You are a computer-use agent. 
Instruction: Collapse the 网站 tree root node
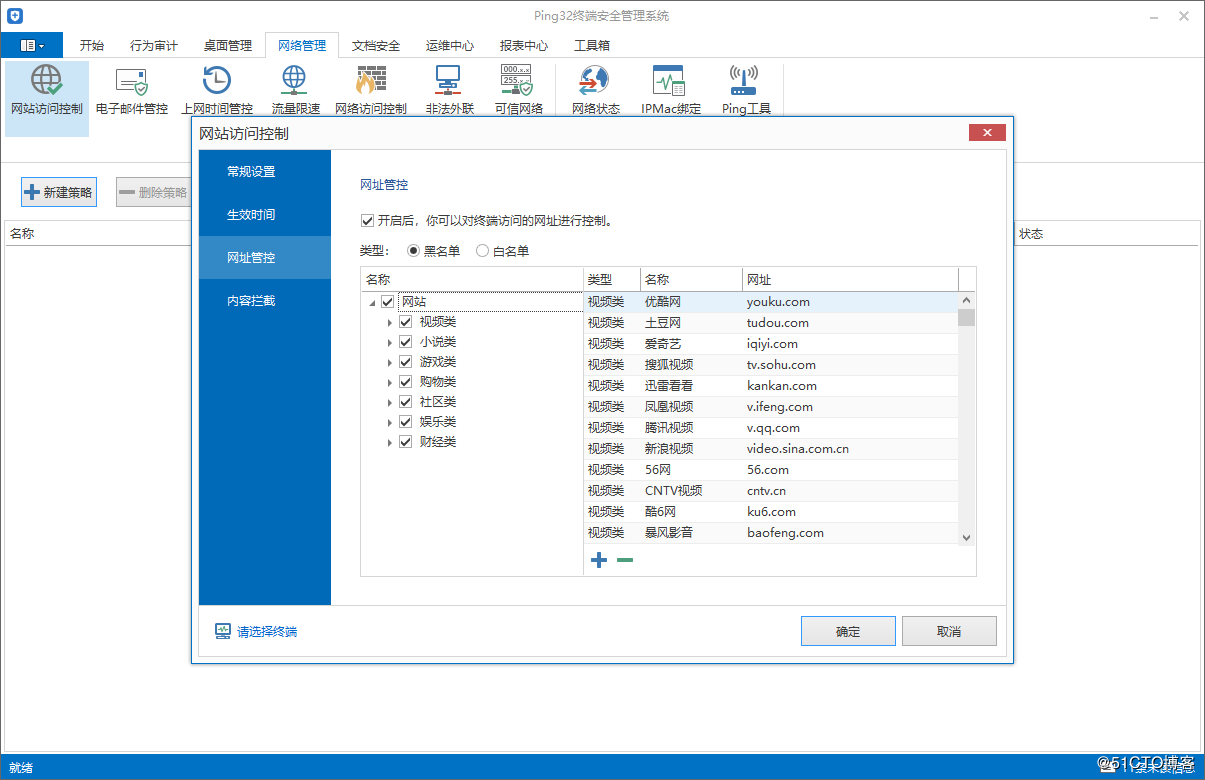(x=372, y=302)
